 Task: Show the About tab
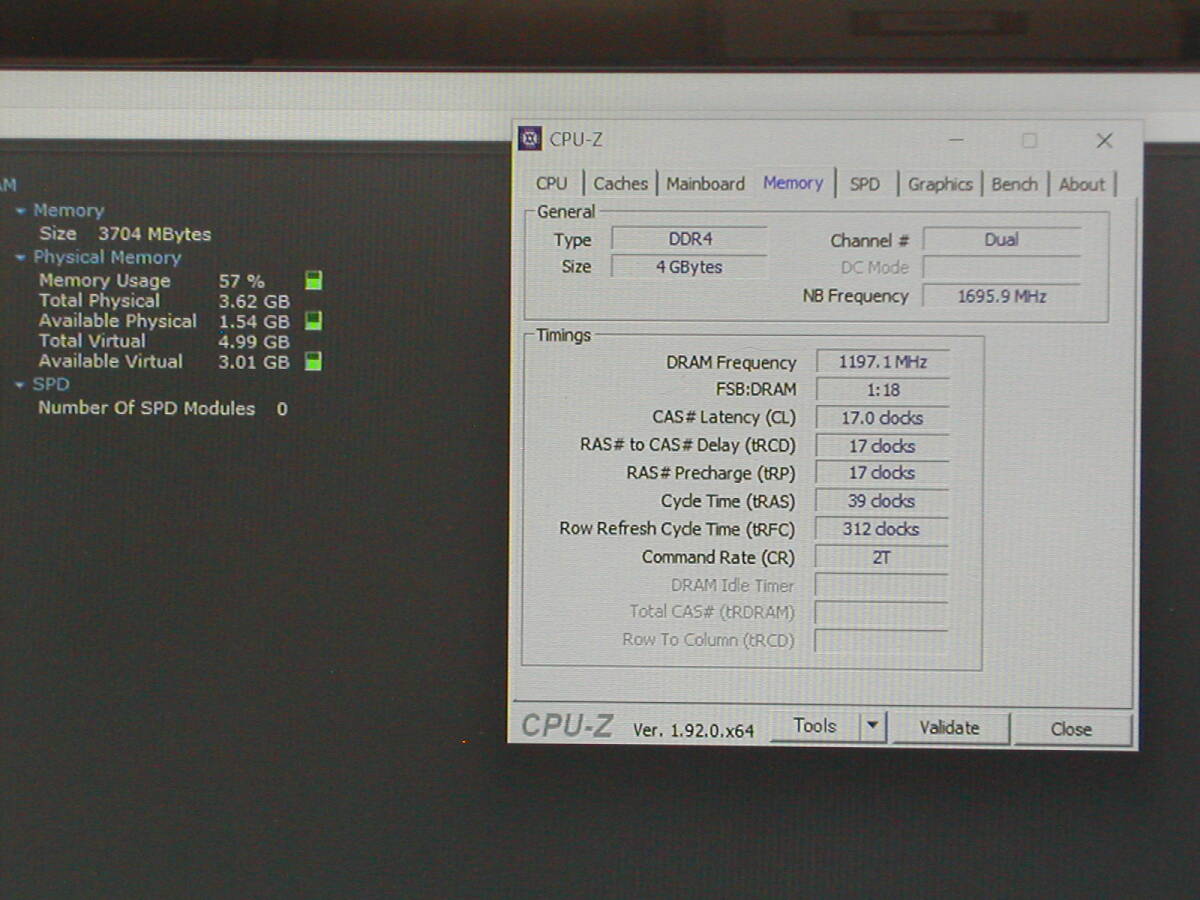[x=1081, y=184]
